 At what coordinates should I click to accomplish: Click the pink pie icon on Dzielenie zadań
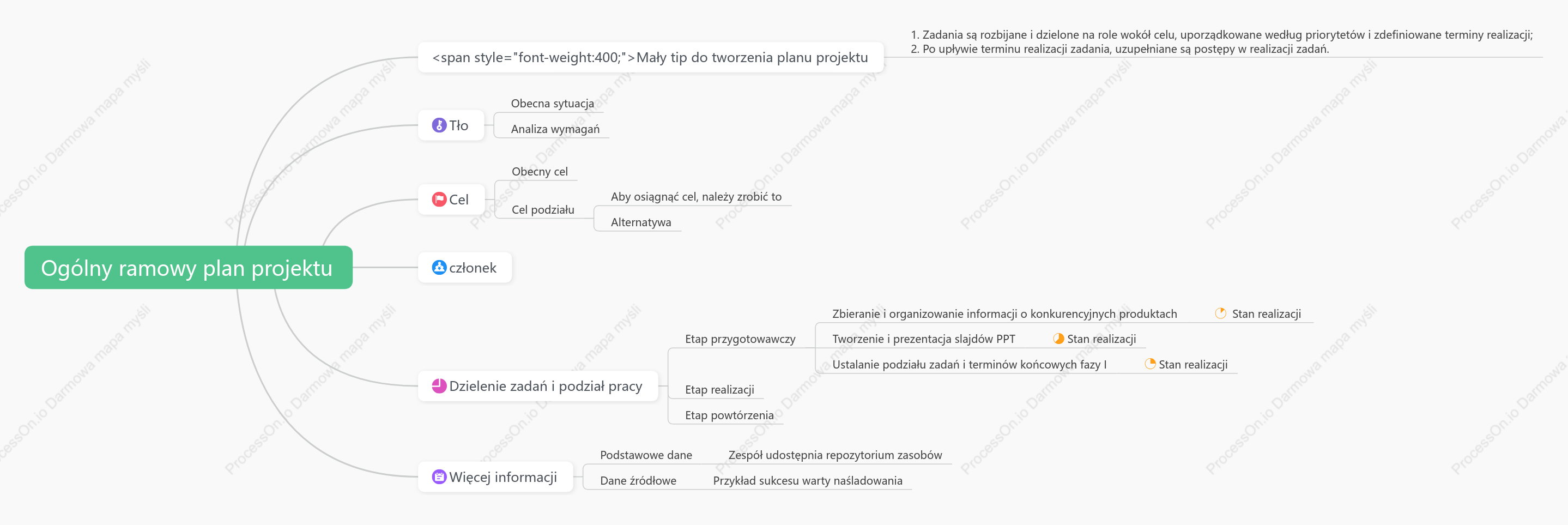439,385
